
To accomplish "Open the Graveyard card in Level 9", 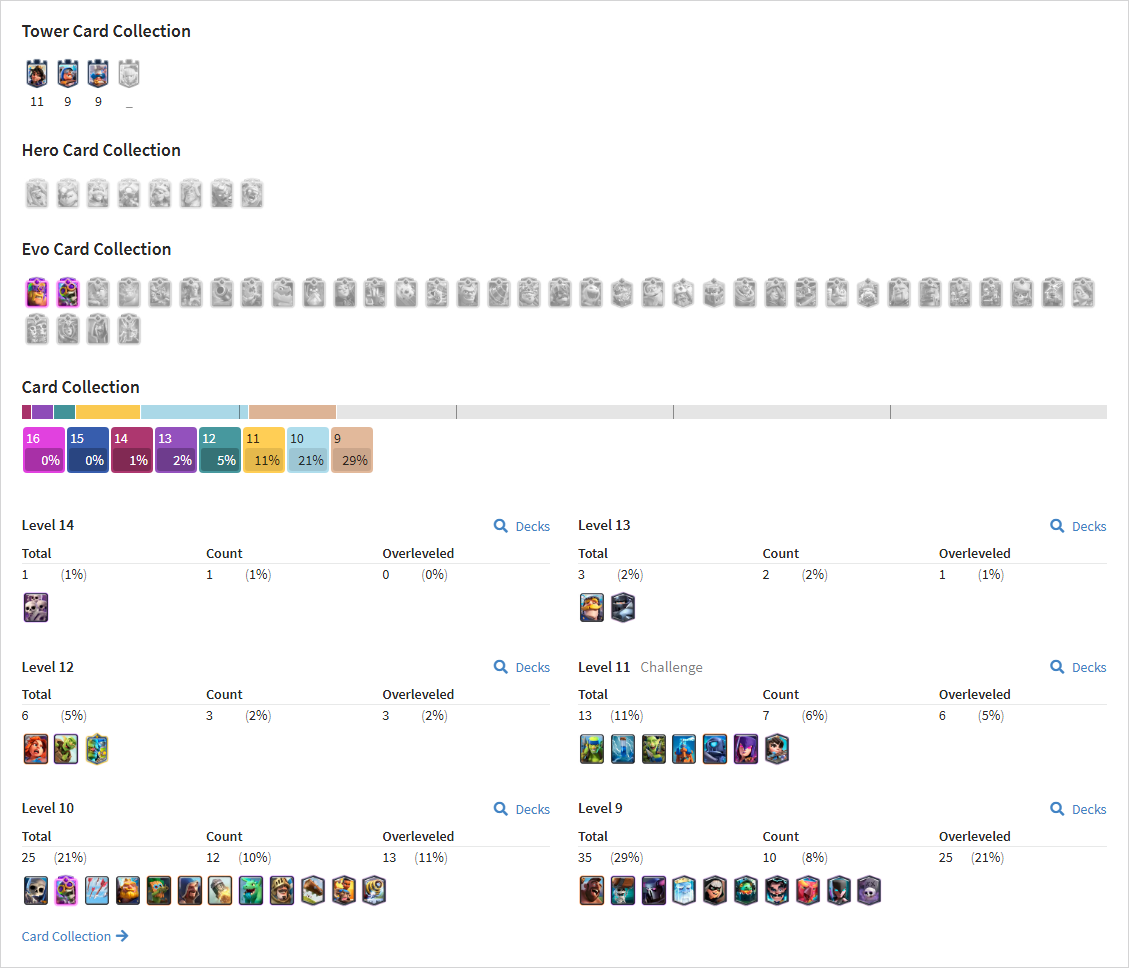I will pyautogui.click(x=869, y=891).
